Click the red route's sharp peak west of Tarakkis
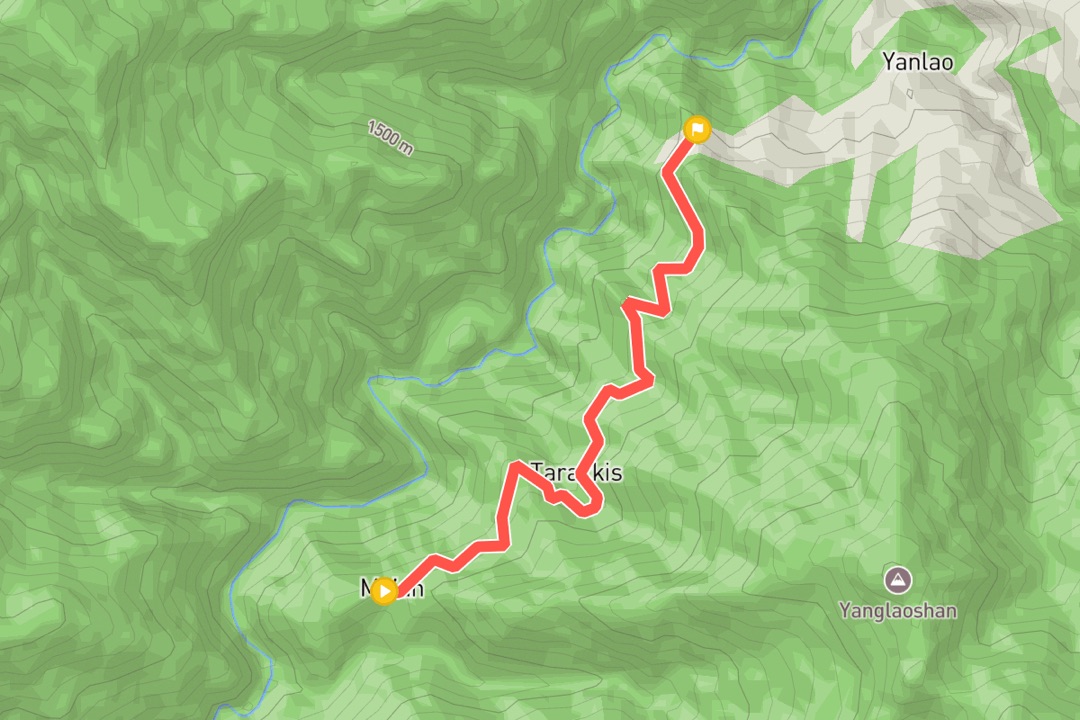This screenshot has width=1080, height=720. pos(517,465)
